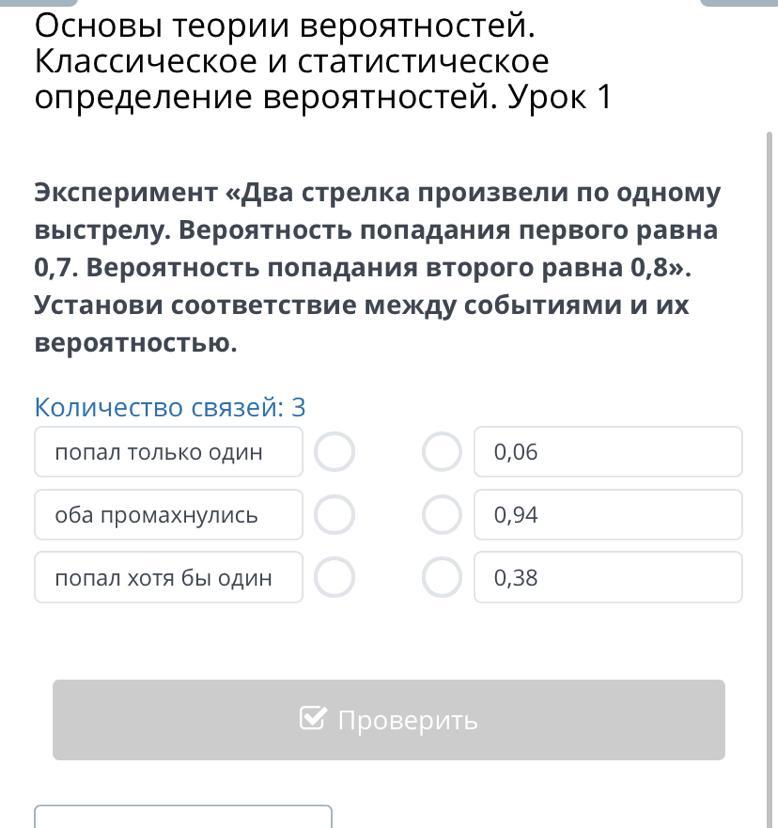Select connector circle beside 'попал хотя бы один'
778x828 pixels.
pyautogui.click(x=335, y=577)
